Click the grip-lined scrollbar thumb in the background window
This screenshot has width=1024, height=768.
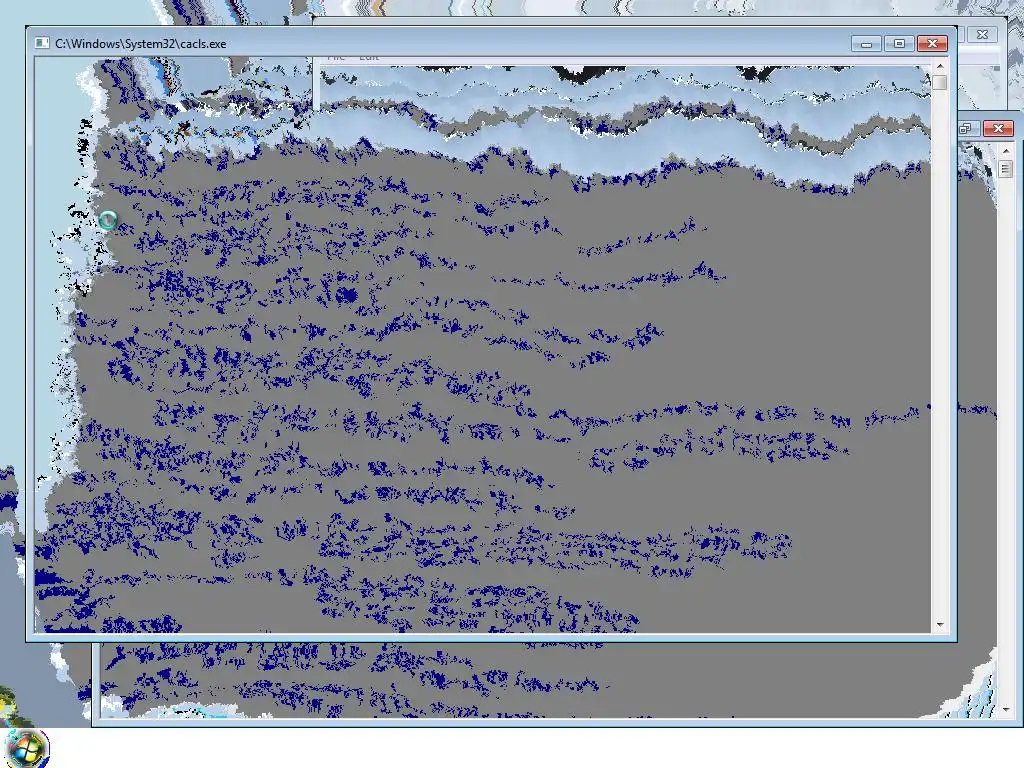(1006, 169)
